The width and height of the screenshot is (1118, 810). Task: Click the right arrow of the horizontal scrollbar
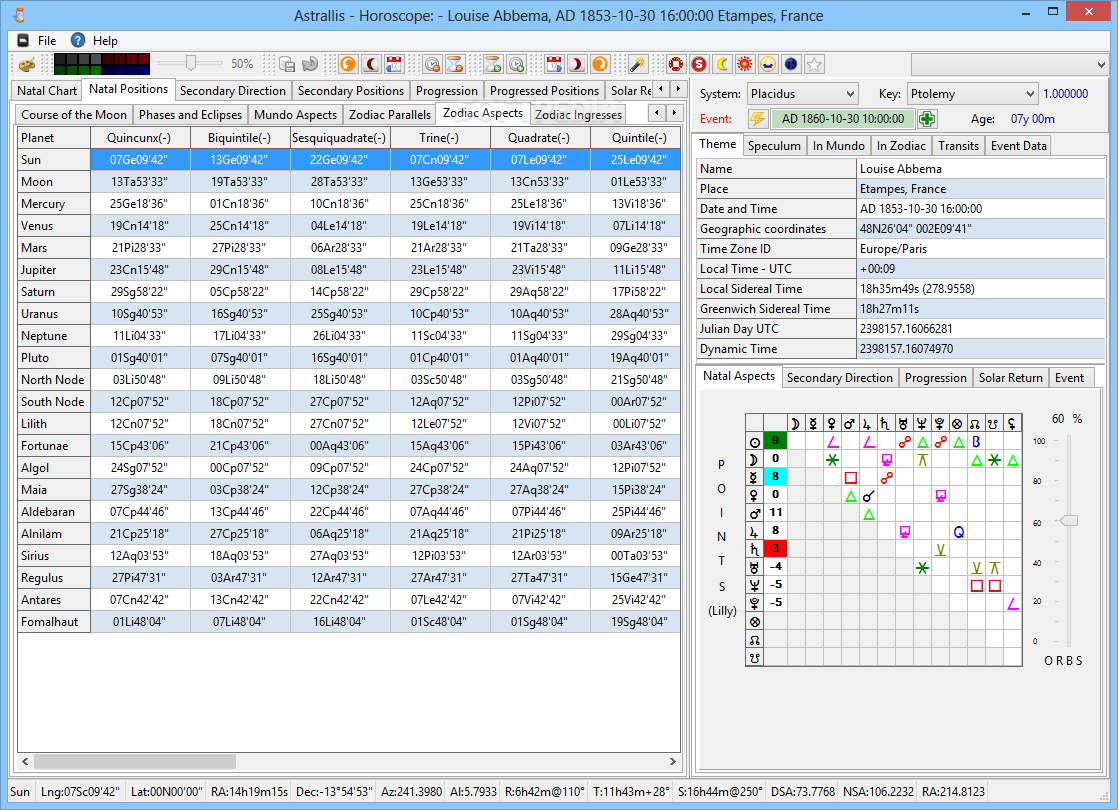[672, 762]
